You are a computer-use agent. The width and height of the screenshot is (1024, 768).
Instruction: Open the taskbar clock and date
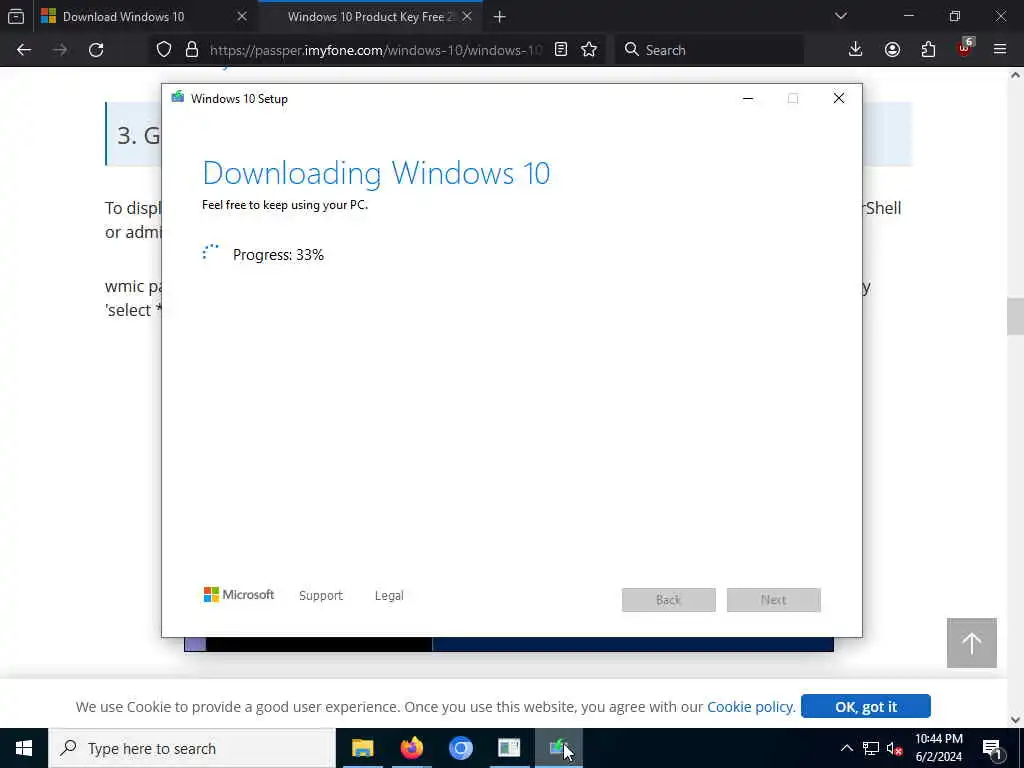(x=938, y=748)
